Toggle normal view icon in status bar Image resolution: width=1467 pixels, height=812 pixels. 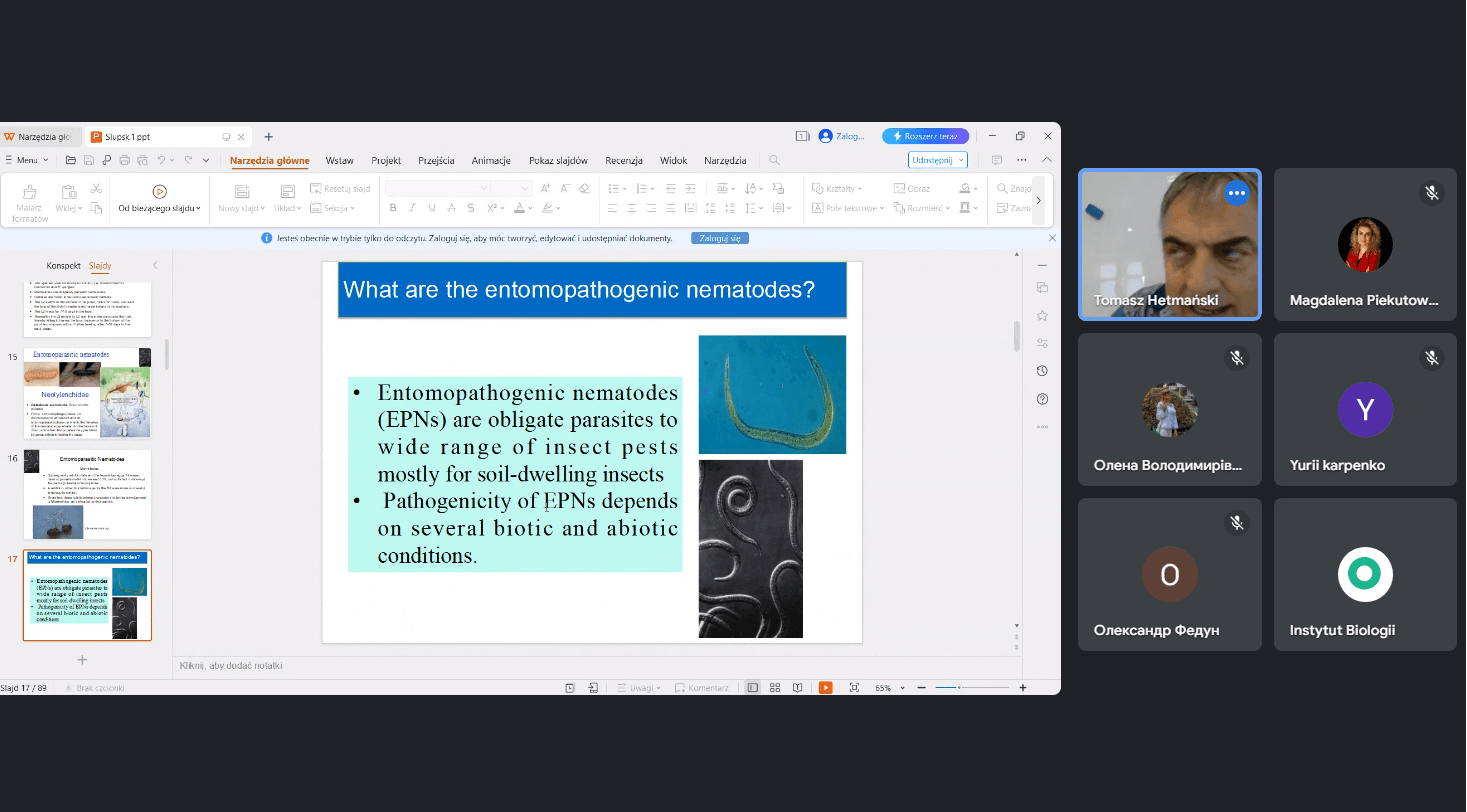[752, 688]
